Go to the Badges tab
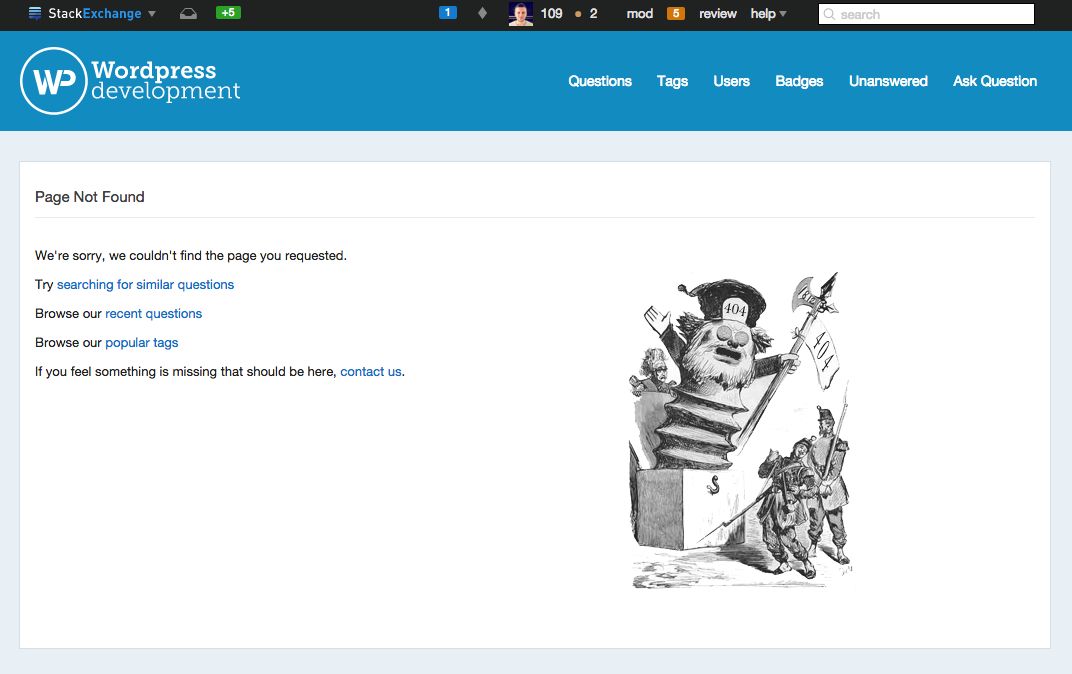 (799, 81)
